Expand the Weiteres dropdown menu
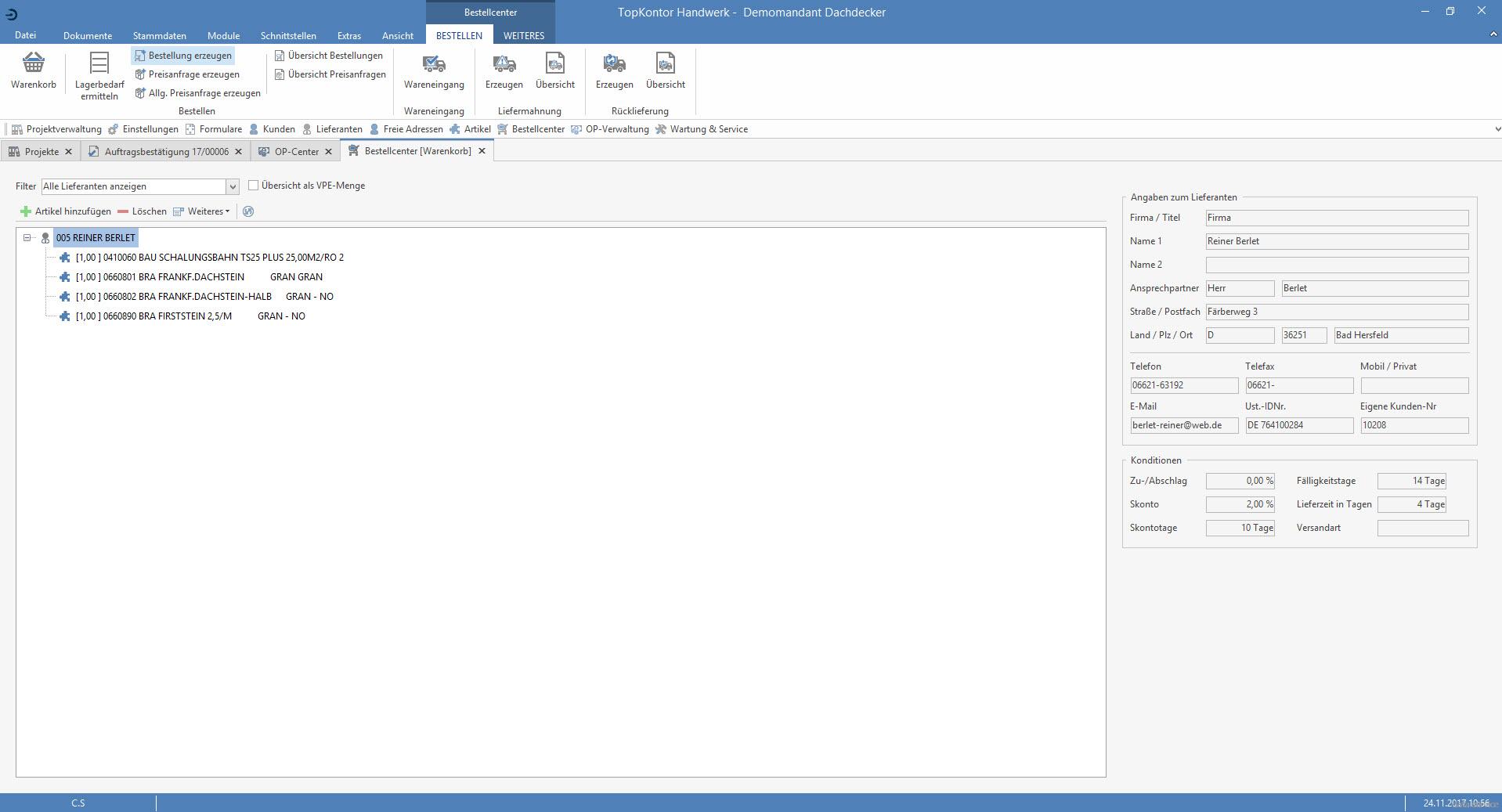This screenshot has height=812, width=1502. click(x=208, y=211)
